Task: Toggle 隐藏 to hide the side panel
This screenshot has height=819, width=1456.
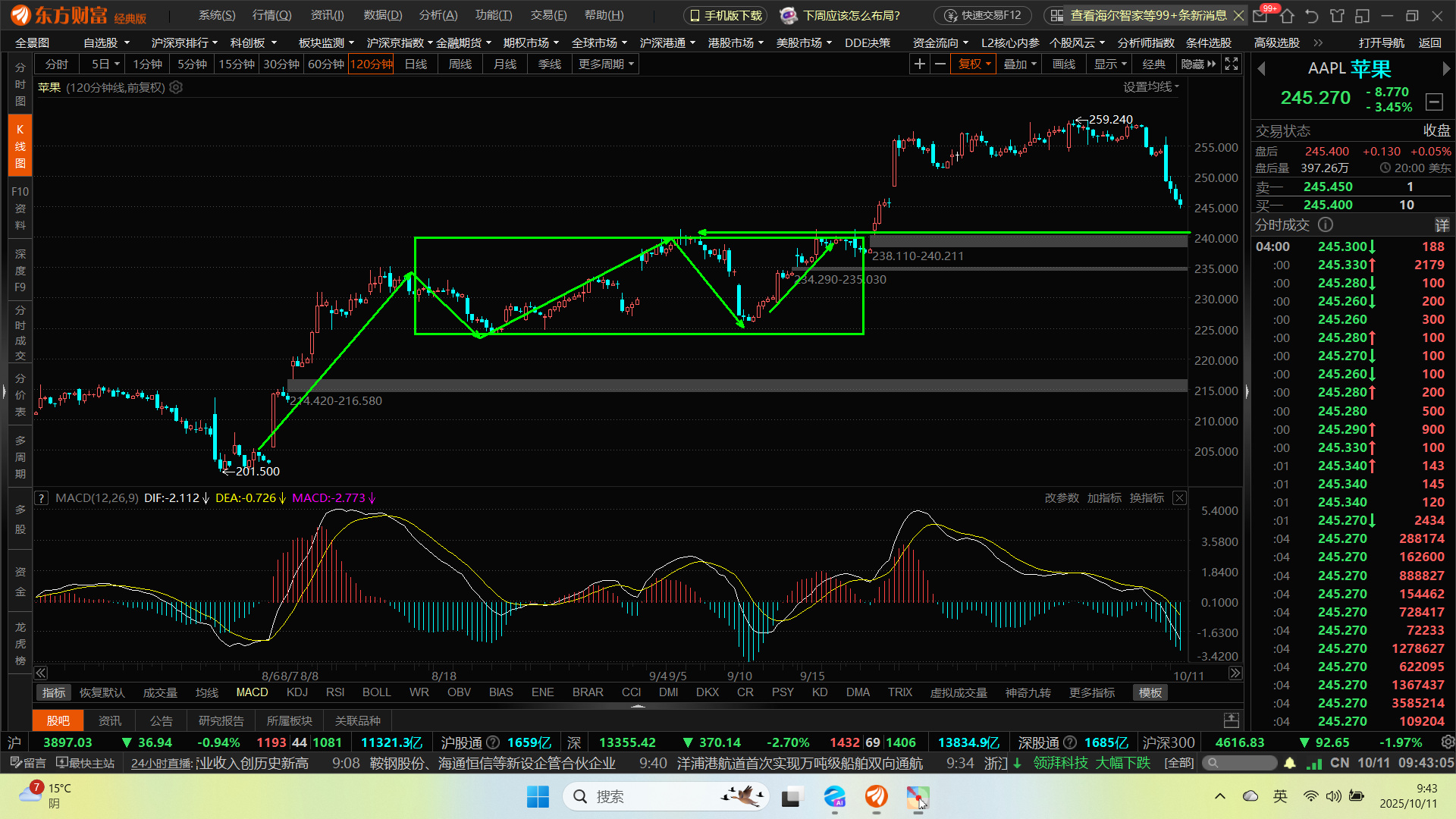Action: [1197, 64]
